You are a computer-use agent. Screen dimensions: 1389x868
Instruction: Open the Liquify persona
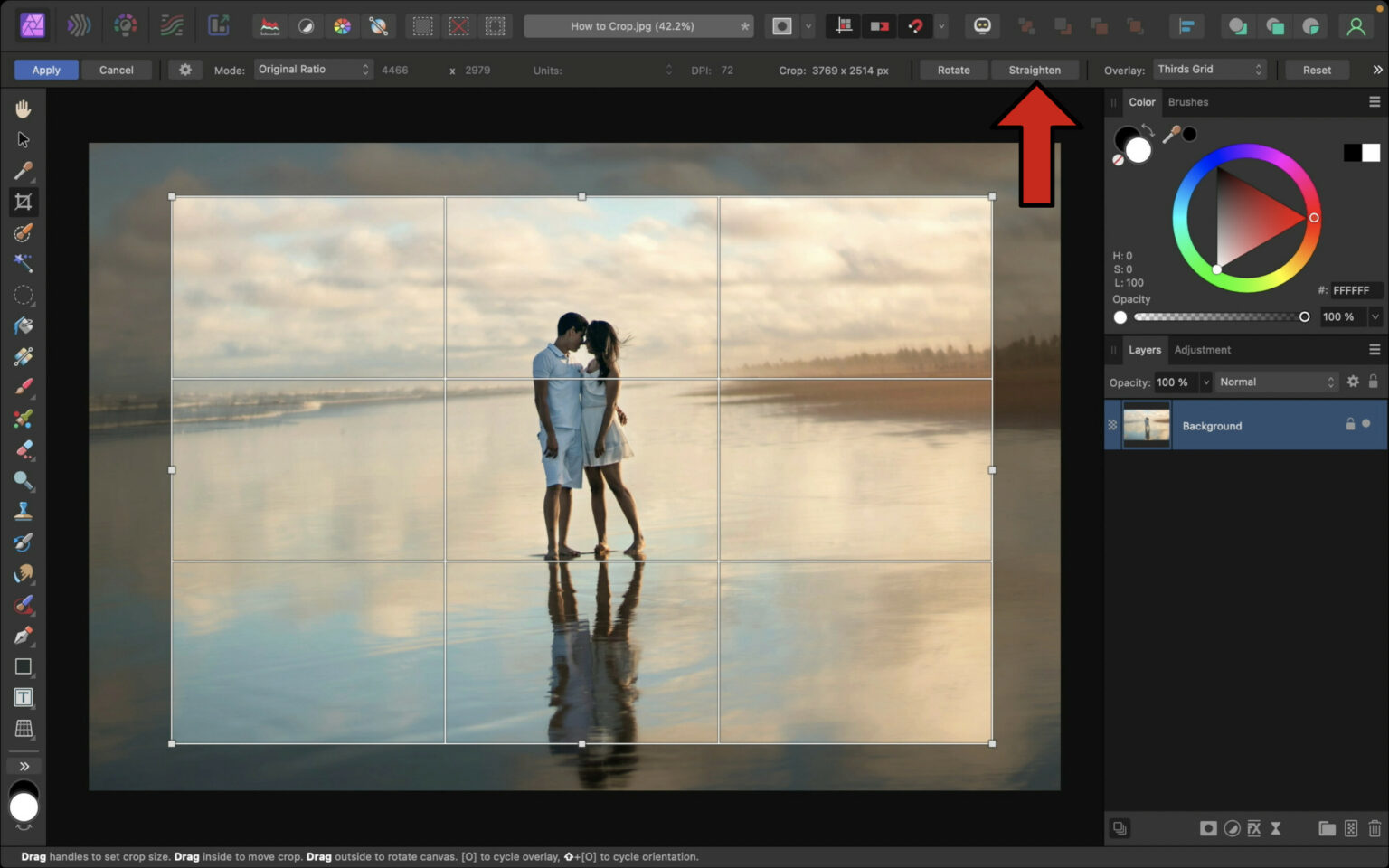tap(79, 26)
